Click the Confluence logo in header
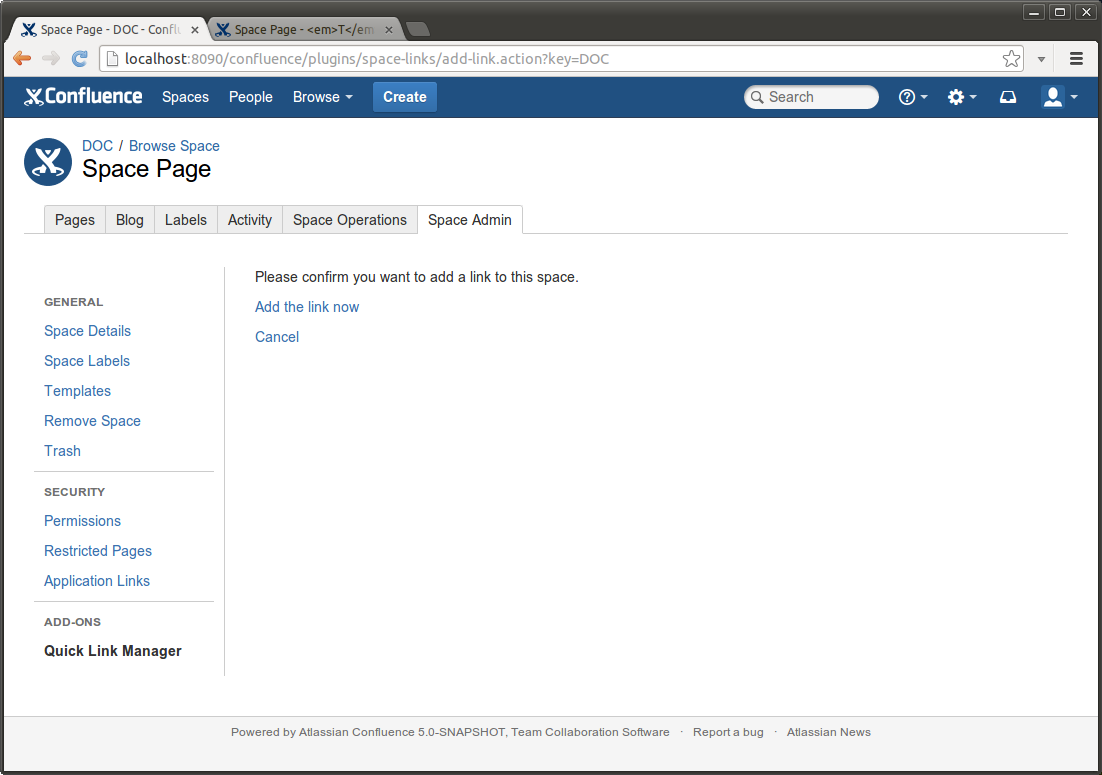This screenshot has height=775, width=1102. [x=84, y=97]
